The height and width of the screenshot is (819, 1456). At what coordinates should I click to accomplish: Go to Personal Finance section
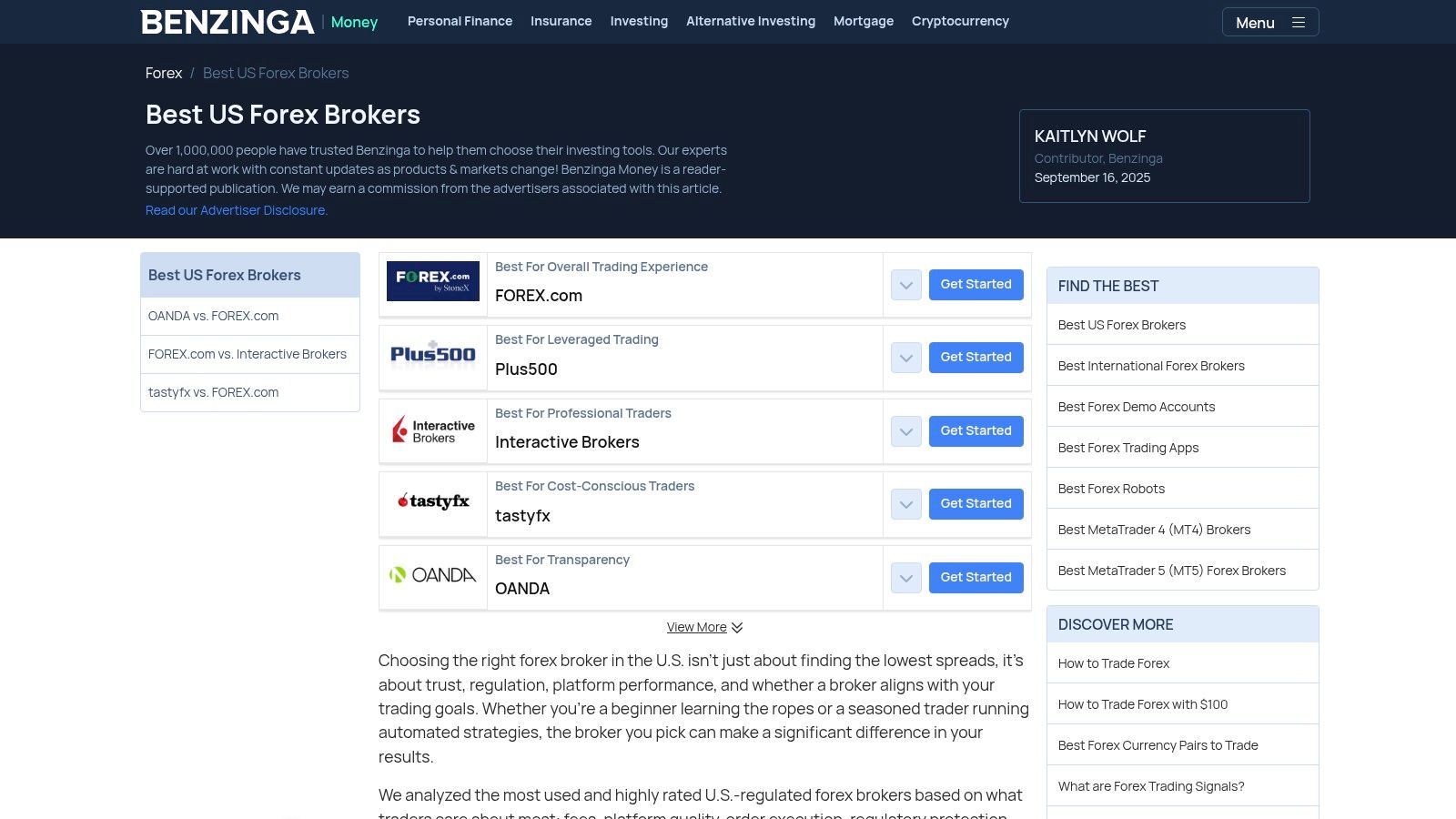(x=460, y=21)
